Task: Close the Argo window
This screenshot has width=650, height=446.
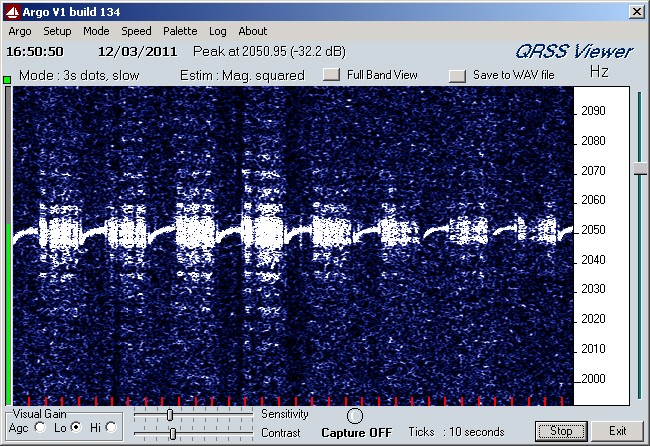Action: coord(636,12)
